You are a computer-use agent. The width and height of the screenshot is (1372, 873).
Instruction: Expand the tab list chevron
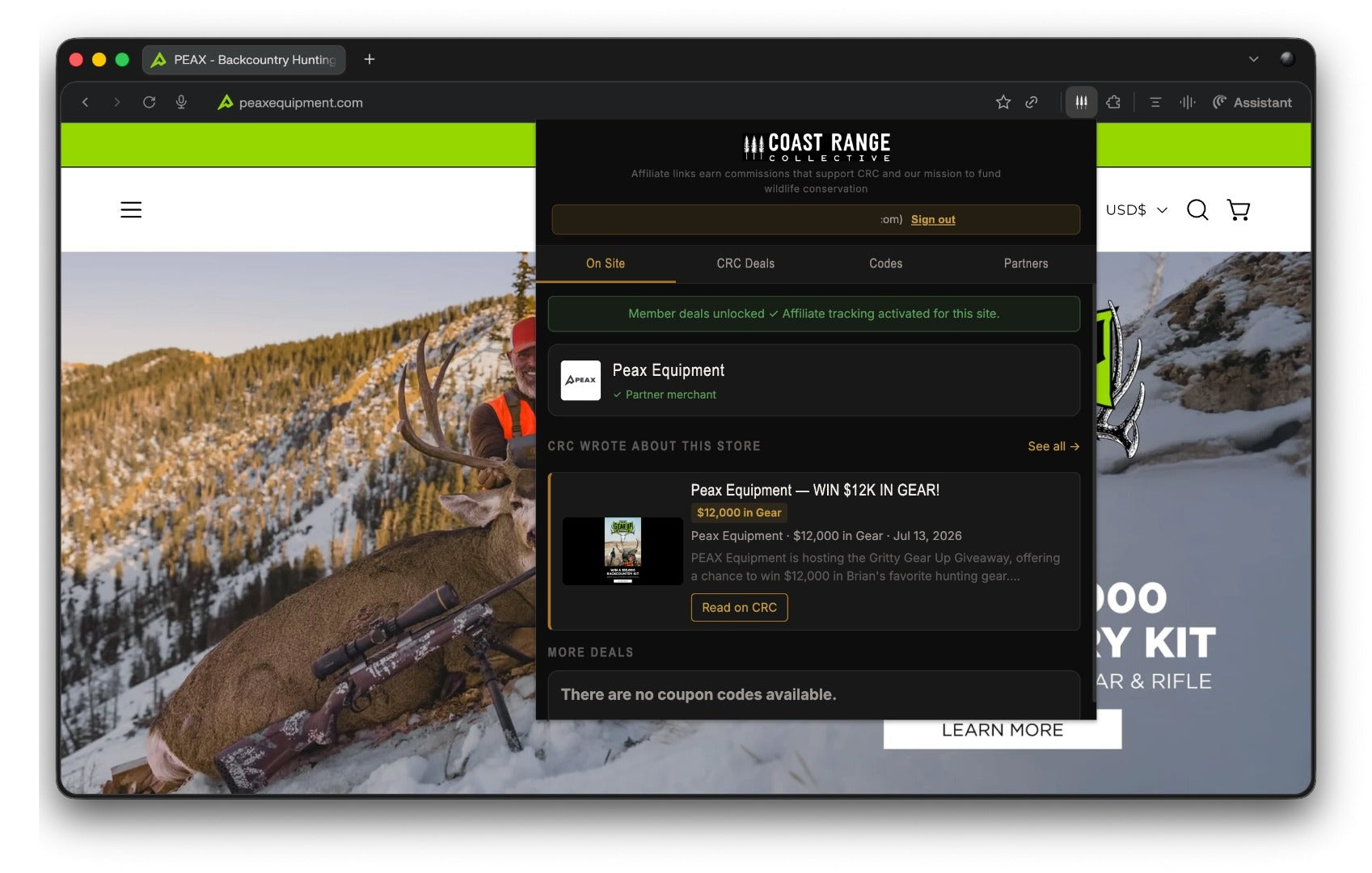click(1253, 59)
